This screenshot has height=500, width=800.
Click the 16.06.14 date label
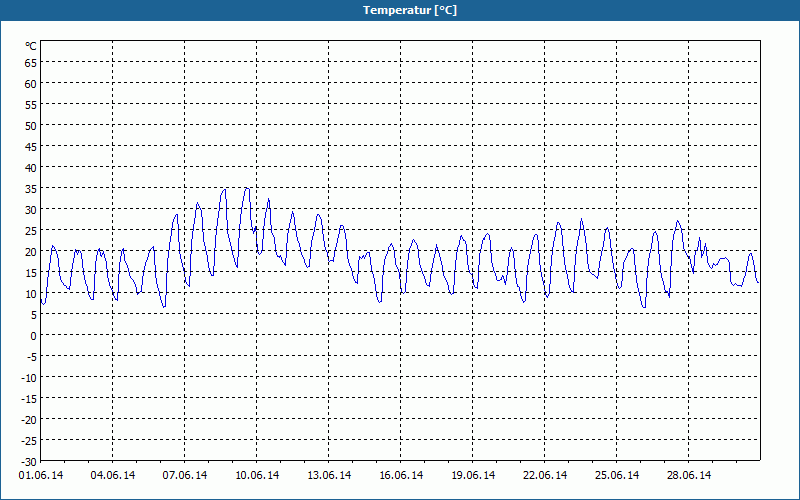(x=401, y=476)
